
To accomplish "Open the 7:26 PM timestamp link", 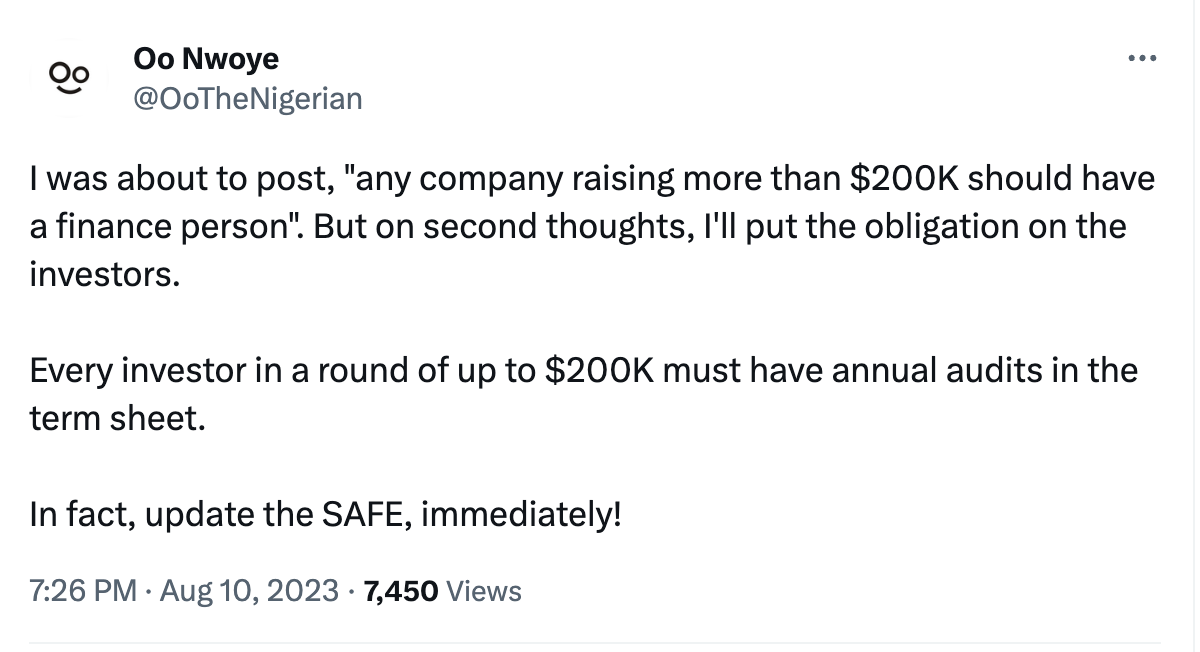I will (83, 591).
